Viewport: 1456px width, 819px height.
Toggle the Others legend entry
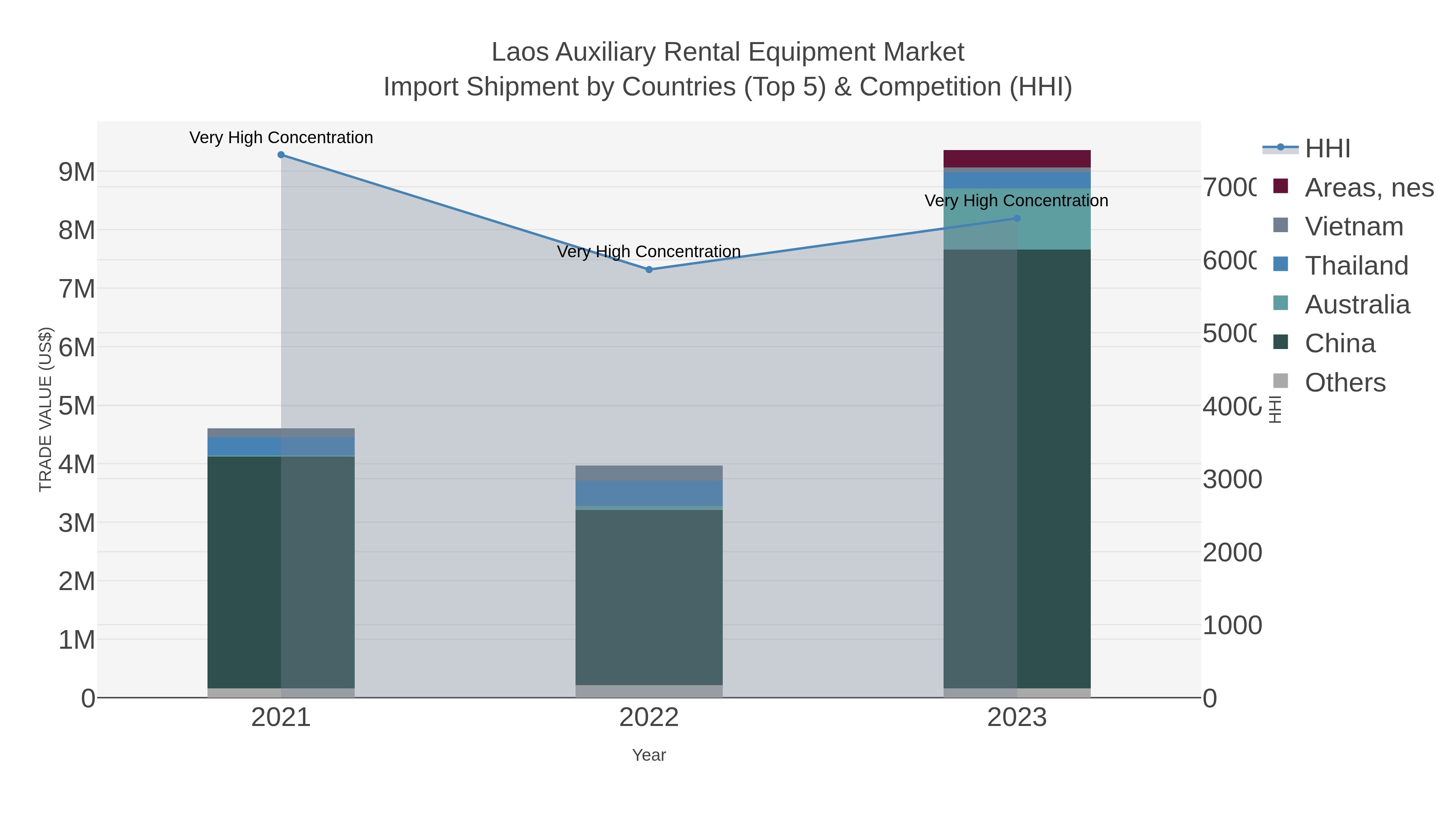(x=1329, y=382)
